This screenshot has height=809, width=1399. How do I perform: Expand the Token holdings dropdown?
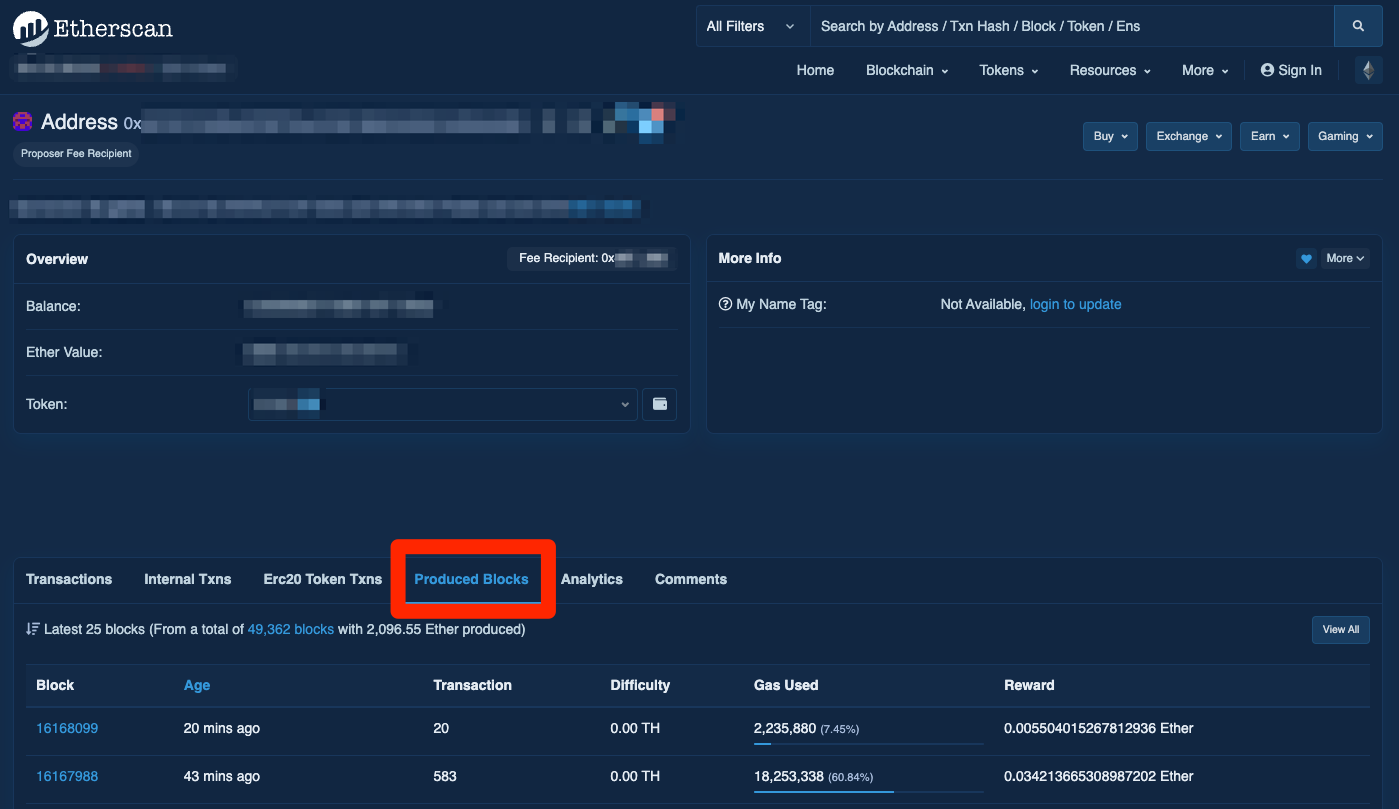point(624,404)
